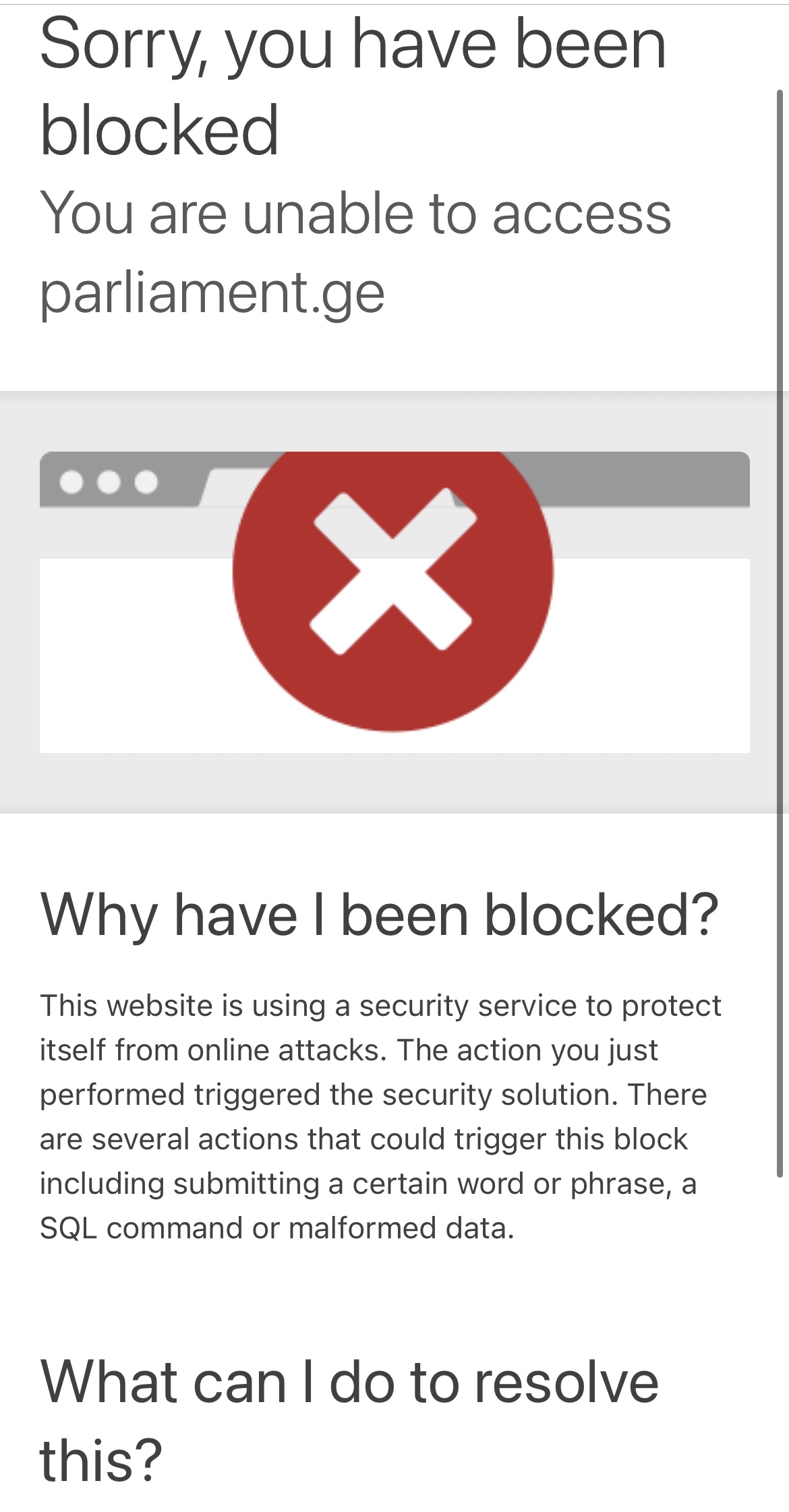This screenshot has width=789, height=1512.
Task: Tap the 'You are unable to access' line
Action: pyautogui.click(x=355, y=213)
